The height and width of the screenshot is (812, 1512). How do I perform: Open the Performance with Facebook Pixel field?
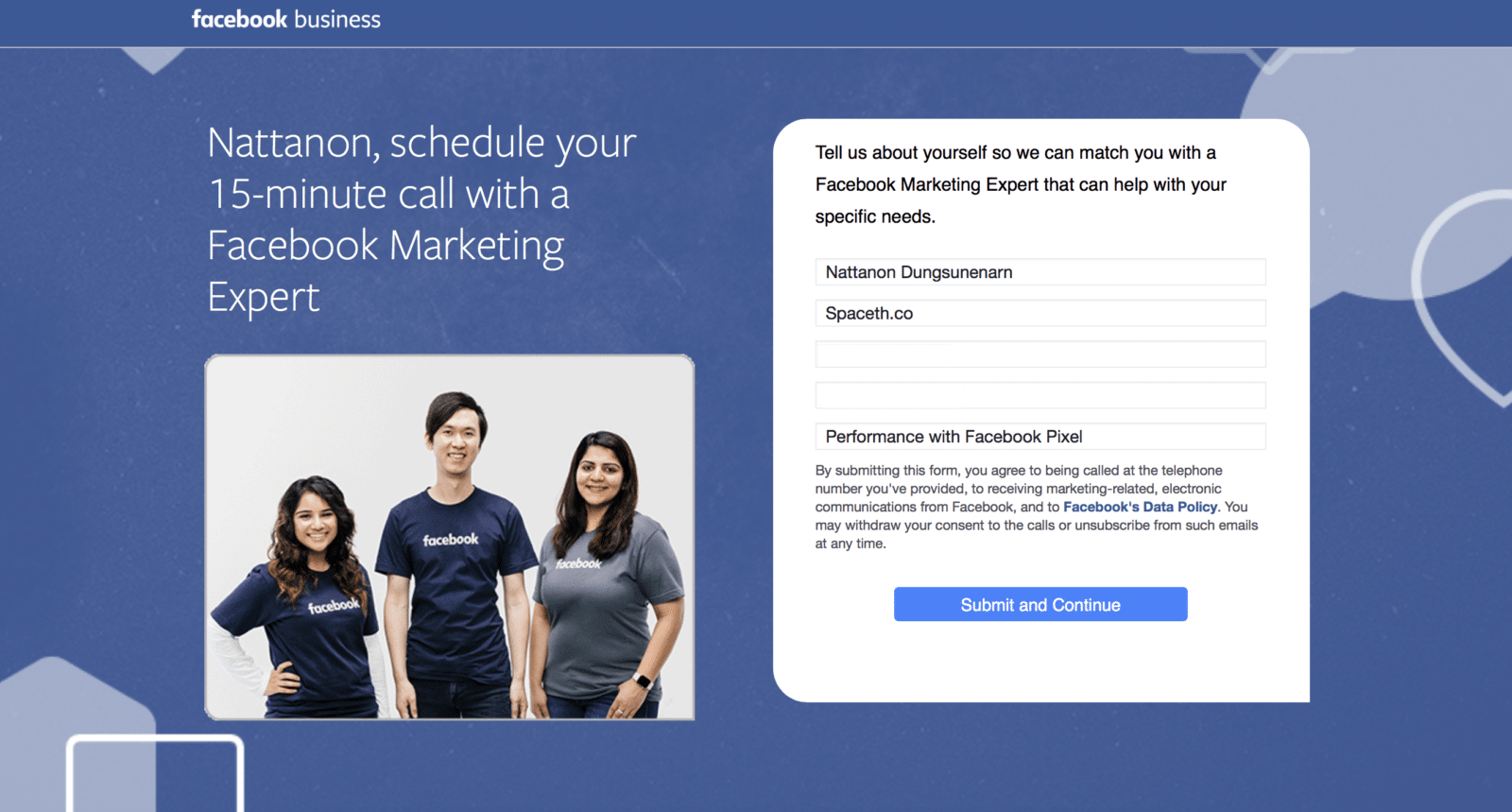coord(1039,437)
